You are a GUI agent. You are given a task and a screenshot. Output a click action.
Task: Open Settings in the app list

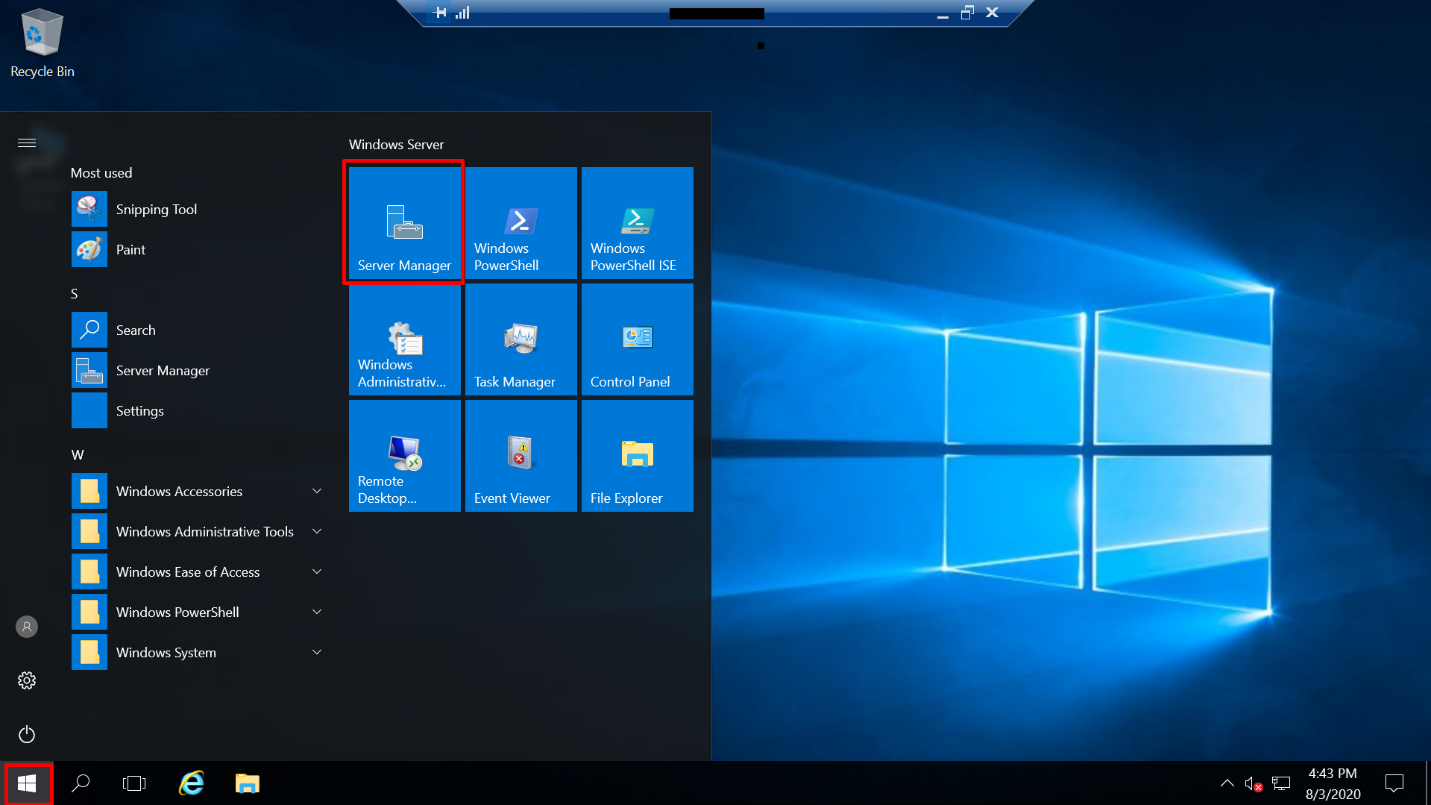tap(199, 411)
